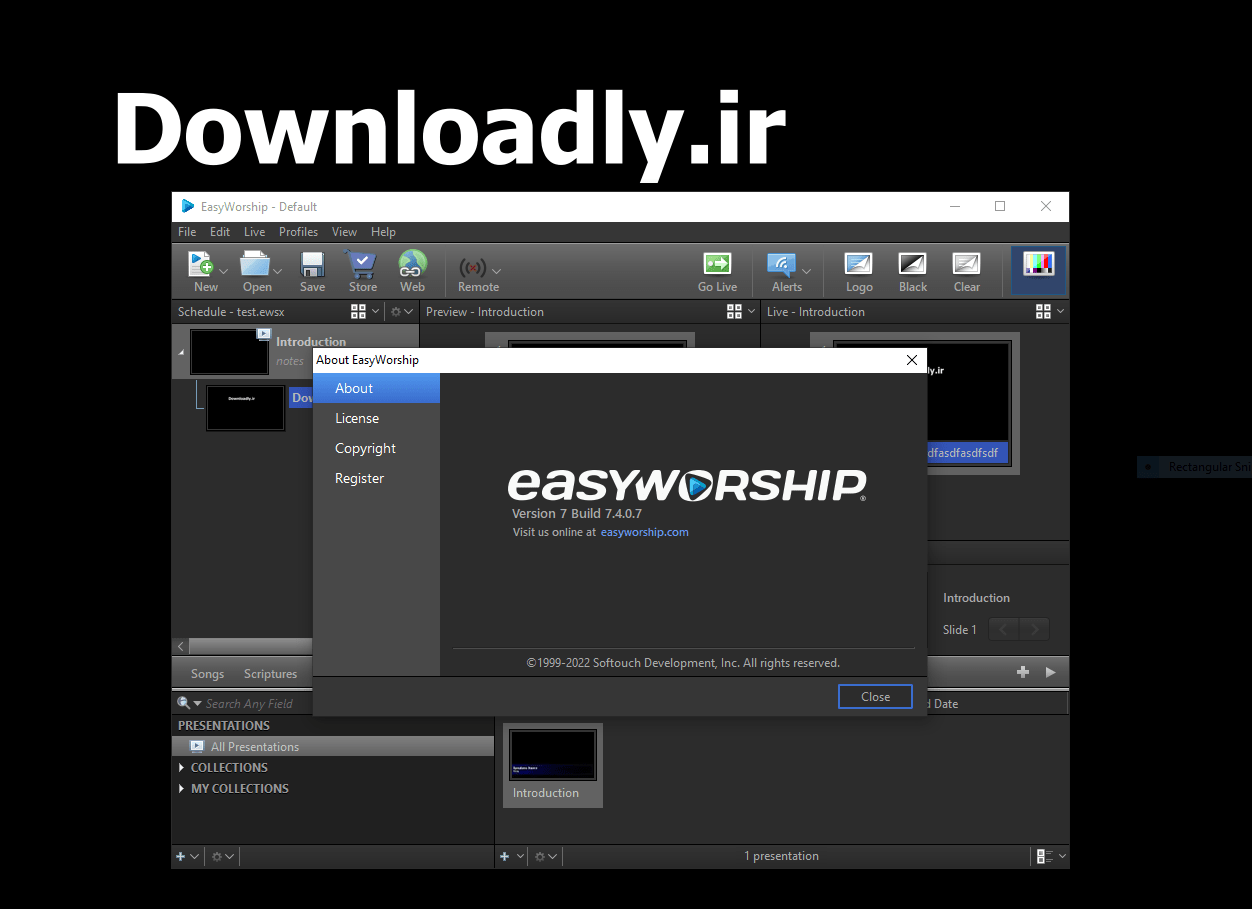Click the list view icon in status bar

click(x=1045, y=857)
